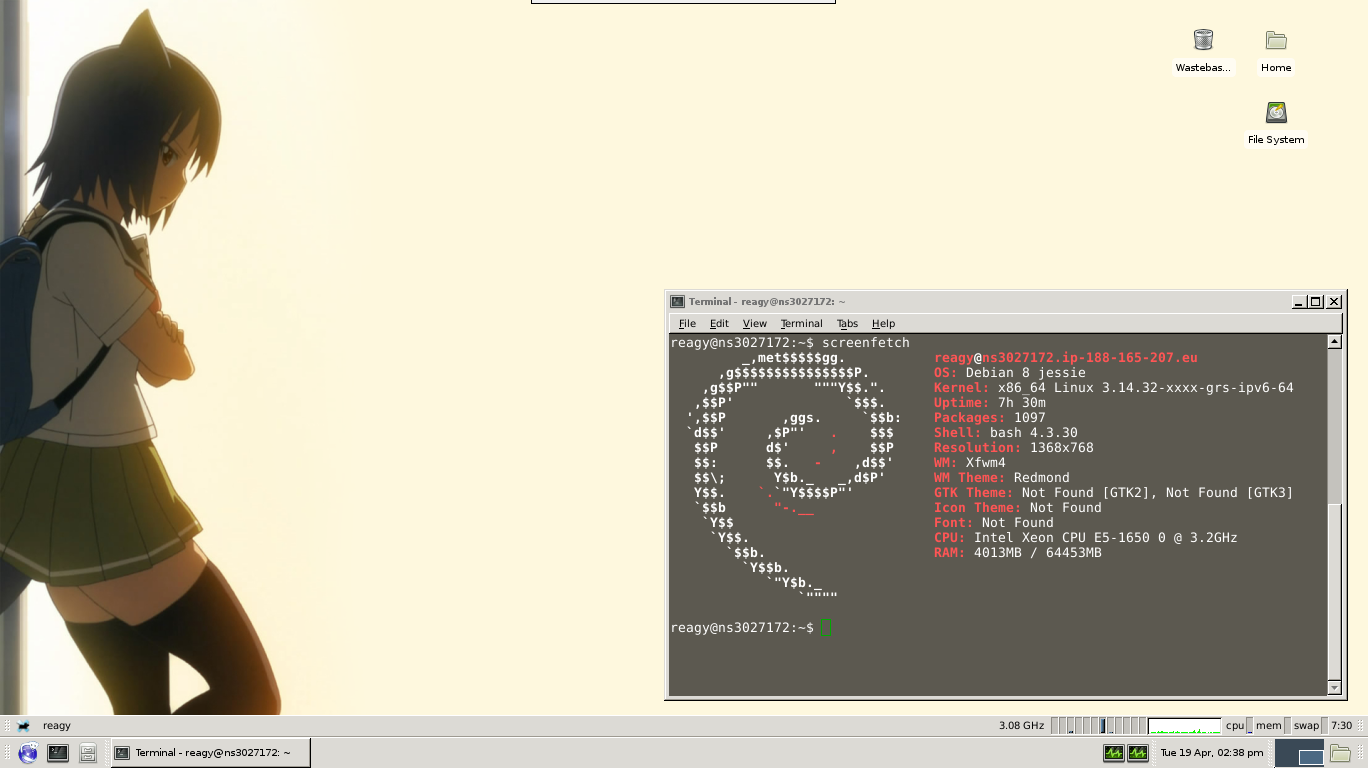Minimize the Terminal window
The width and height of the screenshot is (1368, 768).
pos(1298,301)
